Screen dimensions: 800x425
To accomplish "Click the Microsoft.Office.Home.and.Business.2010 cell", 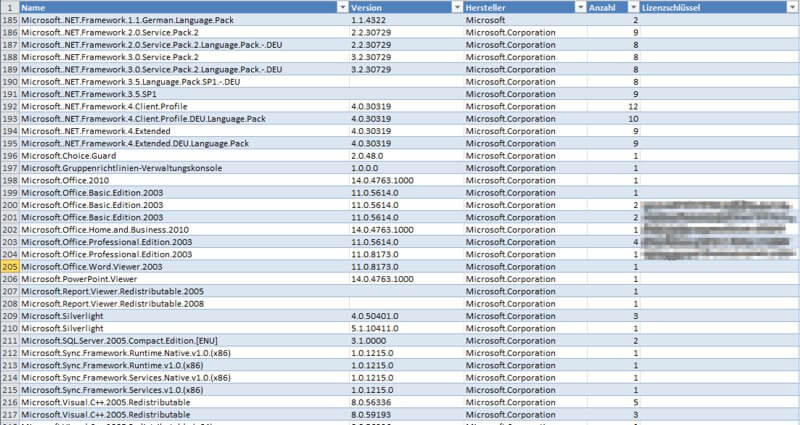I will 184,230.
